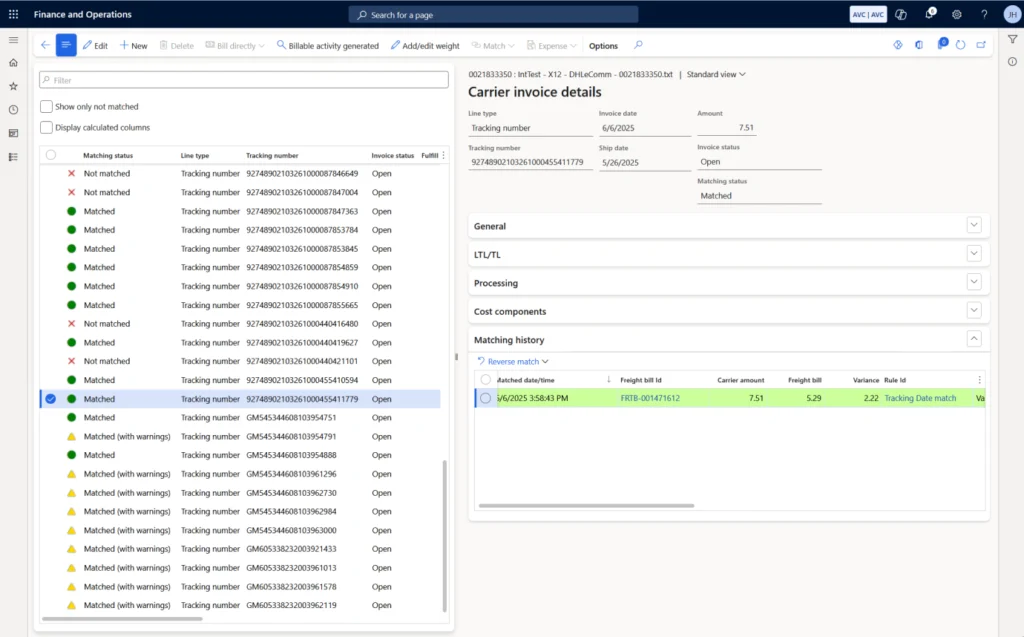Open the Settings gear icon
This screenshot has width=1024, height=637.
click(956, 14)
